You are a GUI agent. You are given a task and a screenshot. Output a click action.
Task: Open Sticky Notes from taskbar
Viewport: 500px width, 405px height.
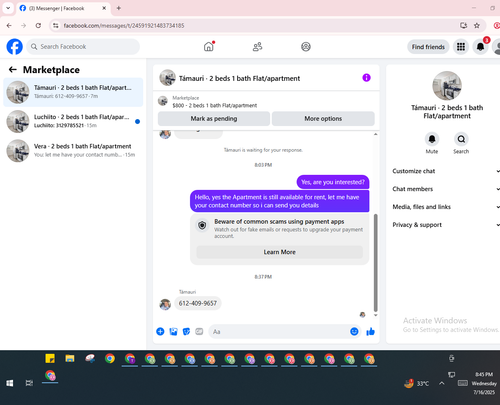coord(50,359)
